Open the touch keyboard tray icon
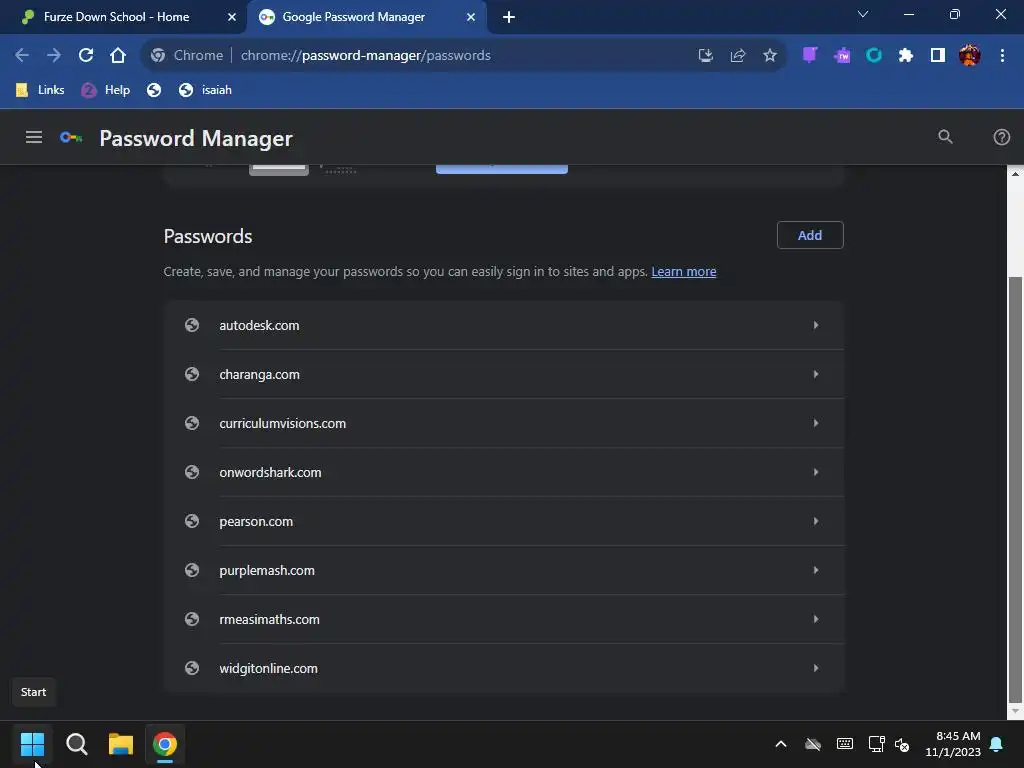 (844, 744)
